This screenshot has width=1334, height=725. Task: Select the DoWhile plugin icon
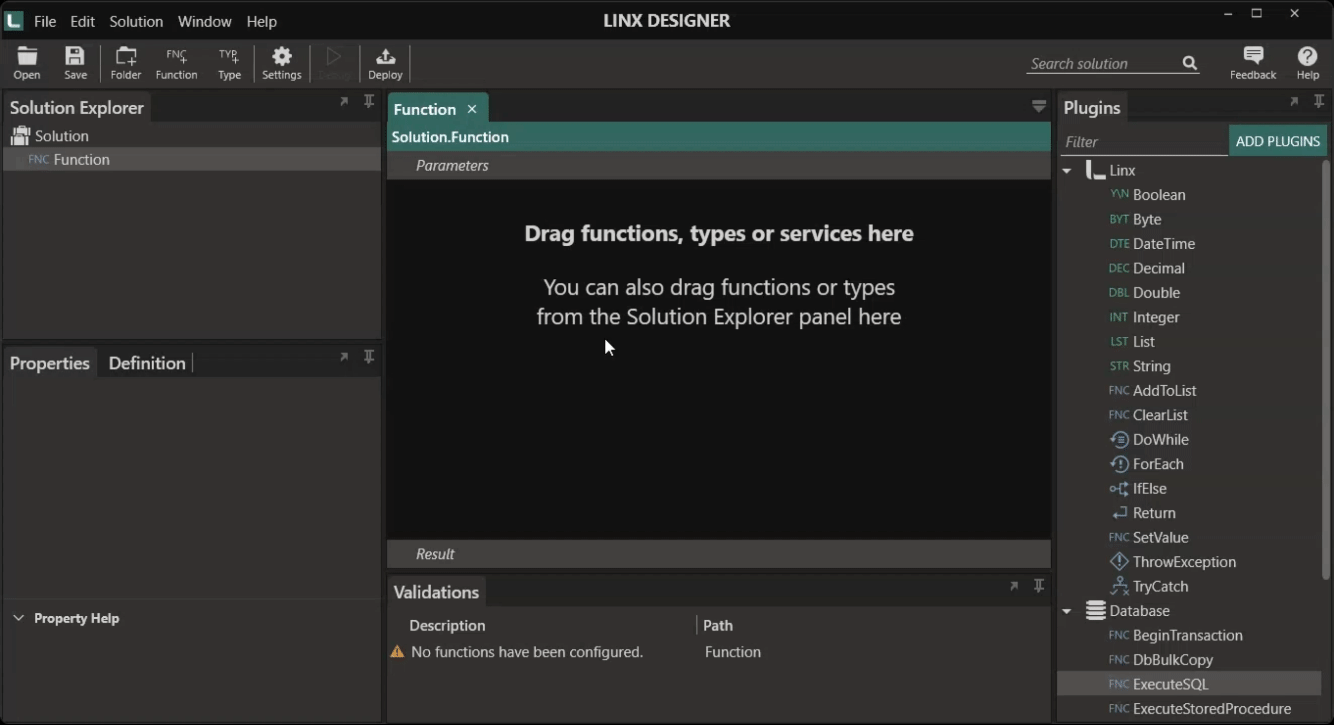tap(1119, 440)
